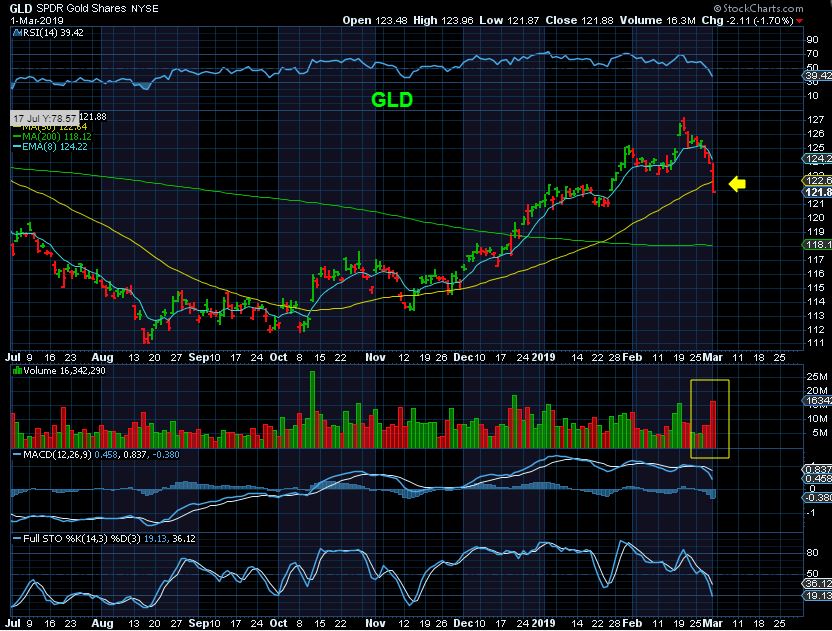The image size is (832, 631).
Task: Click the 118.1 MA(200) price tag
Action: [817, 245]
